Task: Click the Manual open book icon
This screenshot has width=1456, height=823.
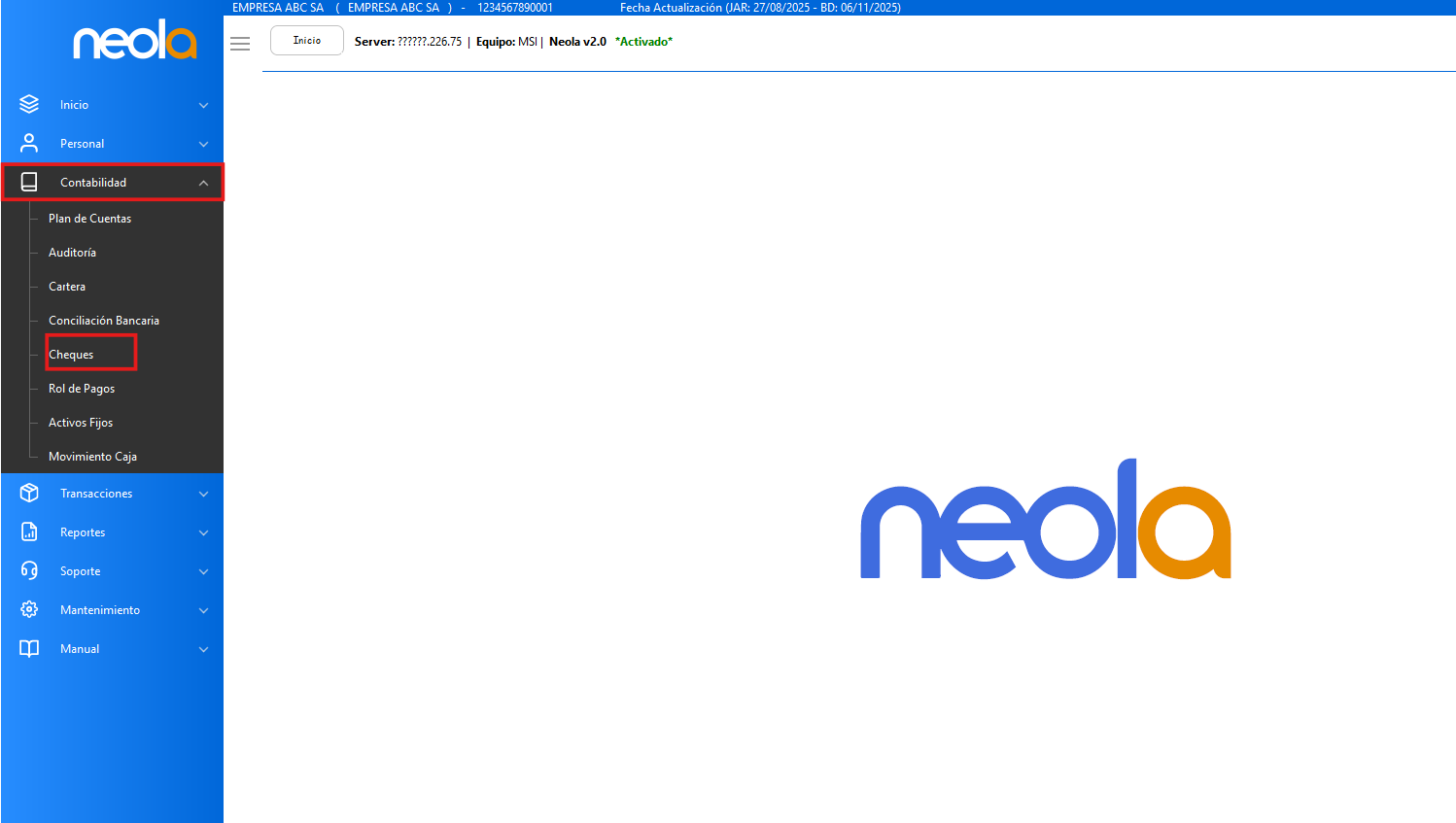Action: [29, 648]
